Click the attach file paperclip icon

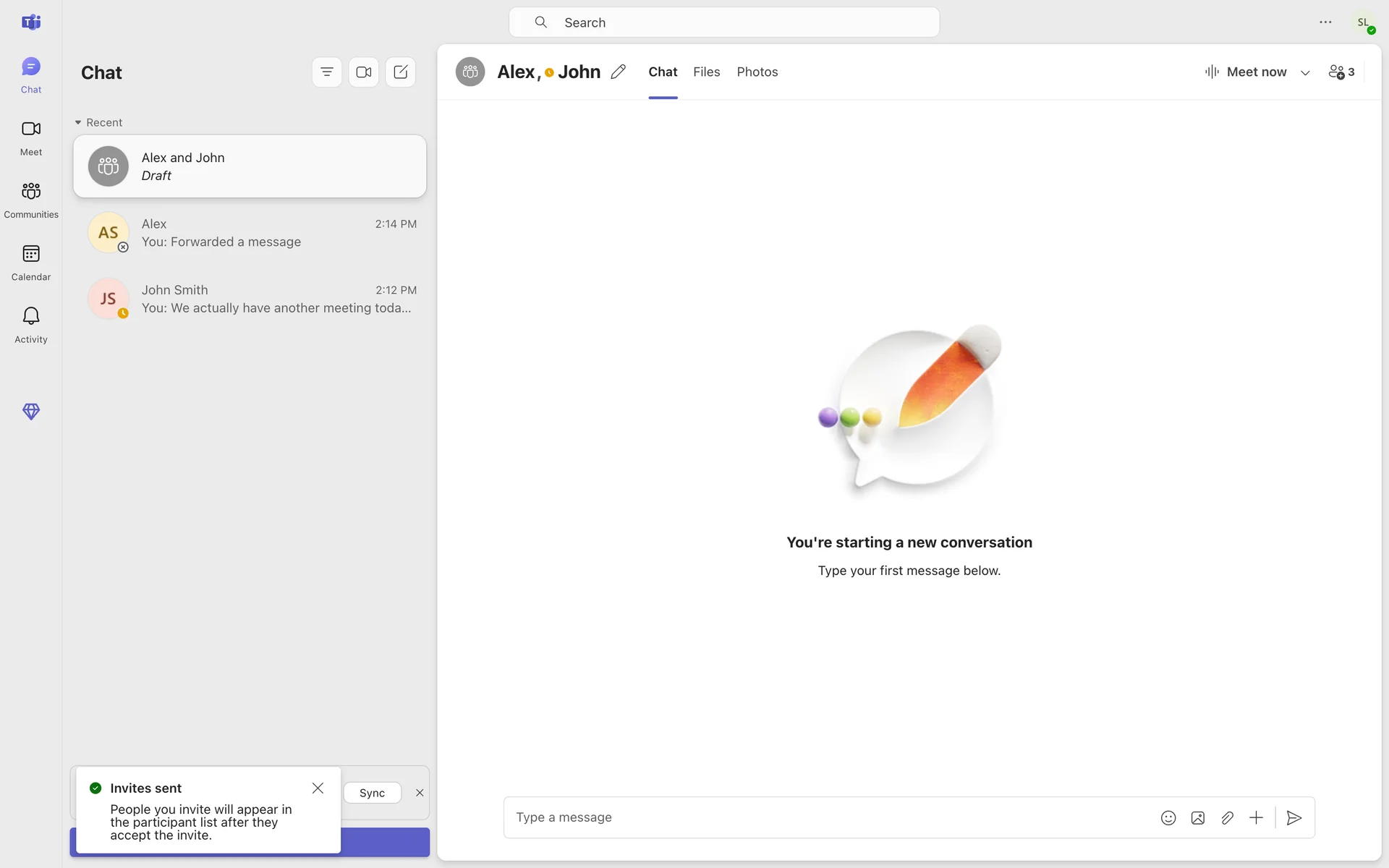[1227, 817]
